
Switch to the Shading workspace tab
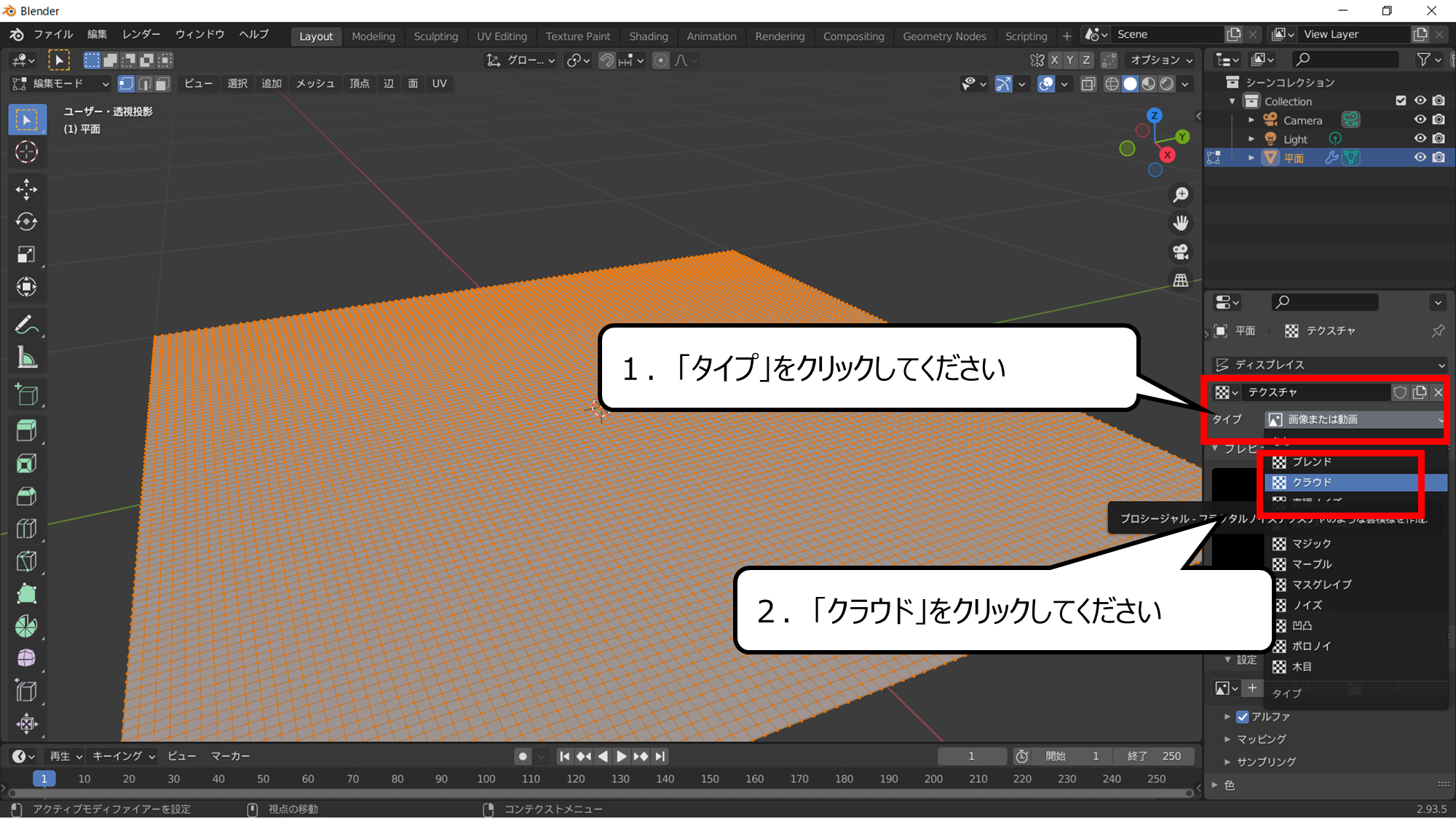point(649,36)
